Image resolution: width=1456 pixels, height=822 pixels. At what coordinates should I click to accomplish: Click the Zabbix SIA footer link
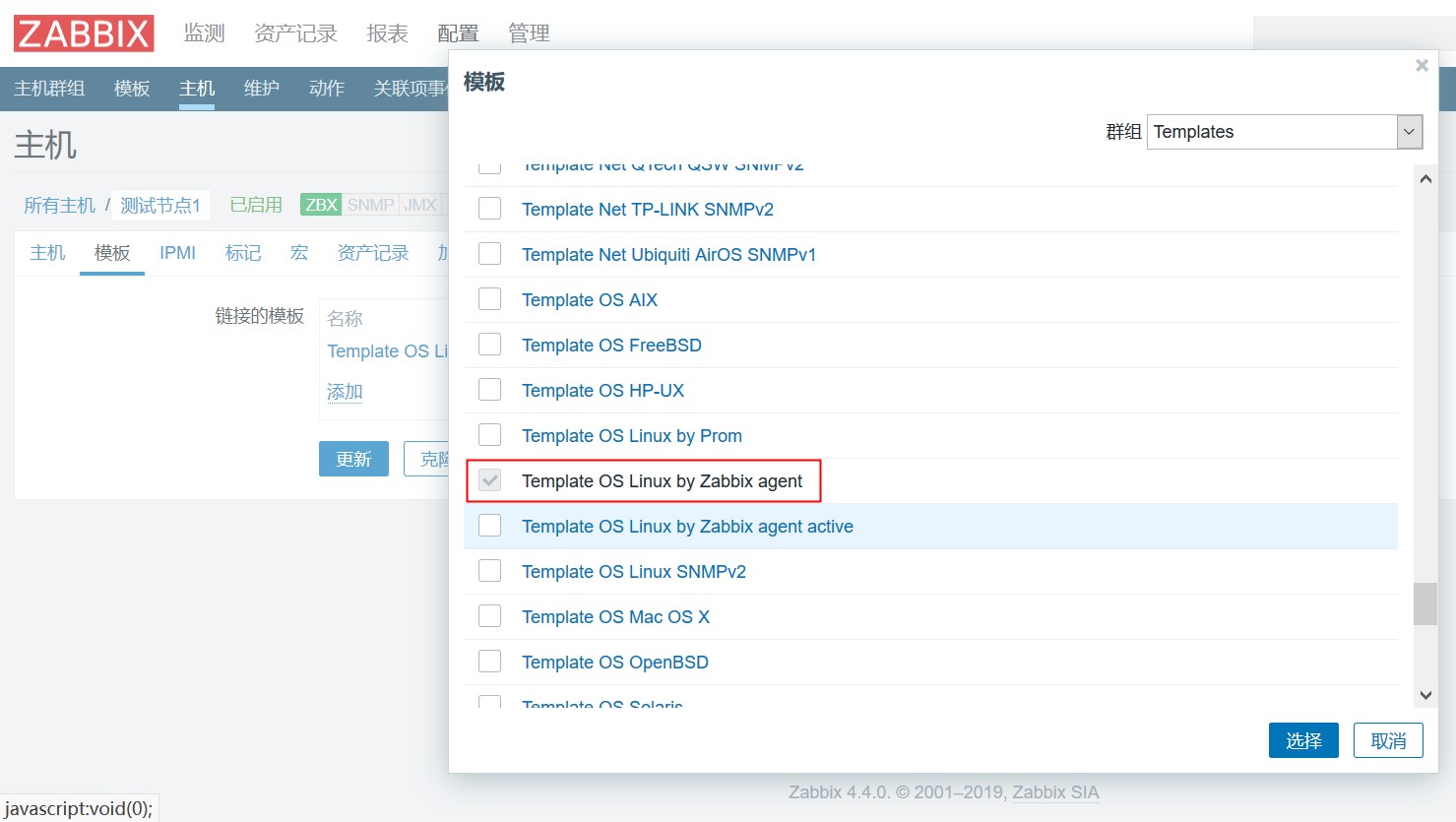point(1055,792)
